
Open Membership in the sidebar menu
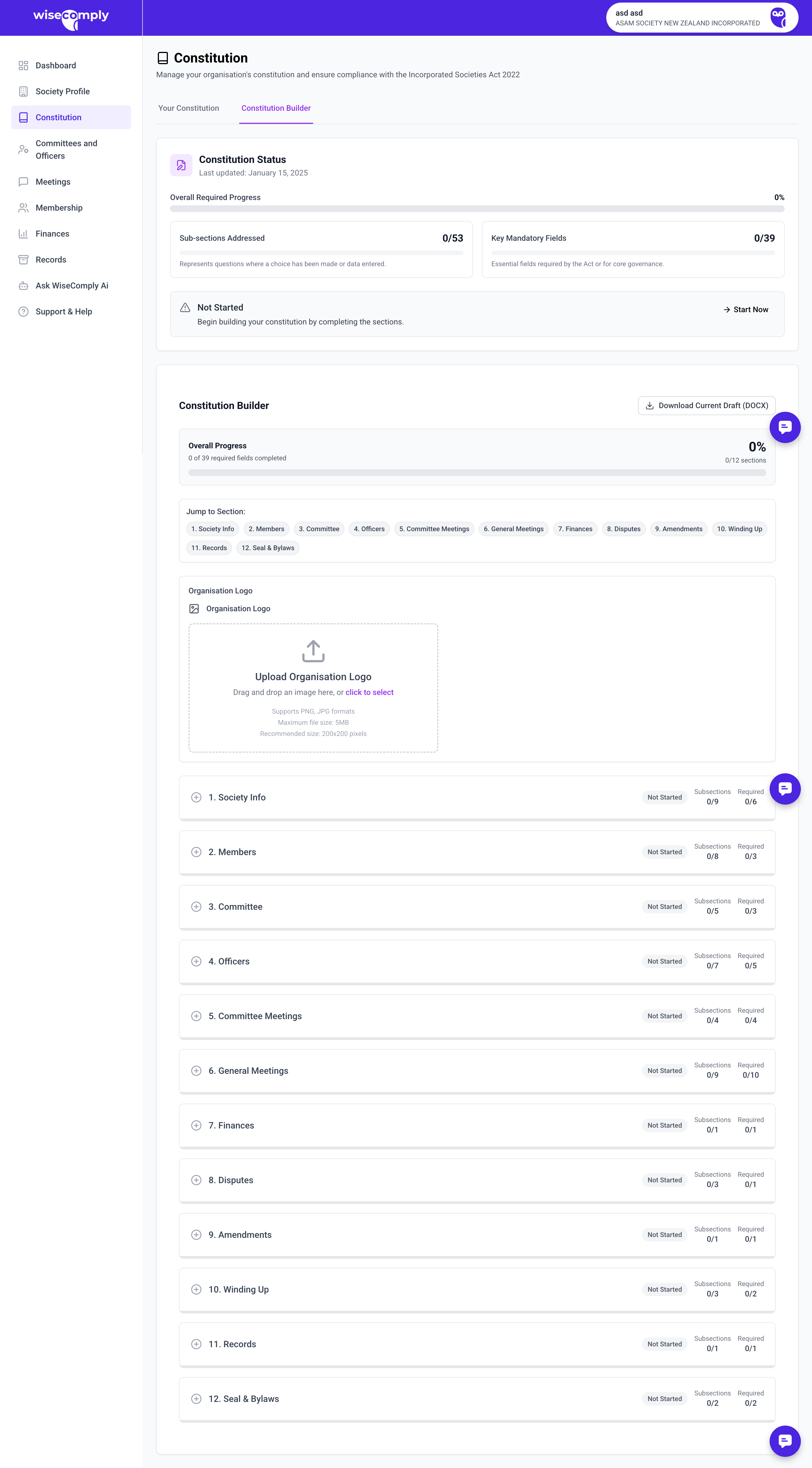(x=59, y=208)
